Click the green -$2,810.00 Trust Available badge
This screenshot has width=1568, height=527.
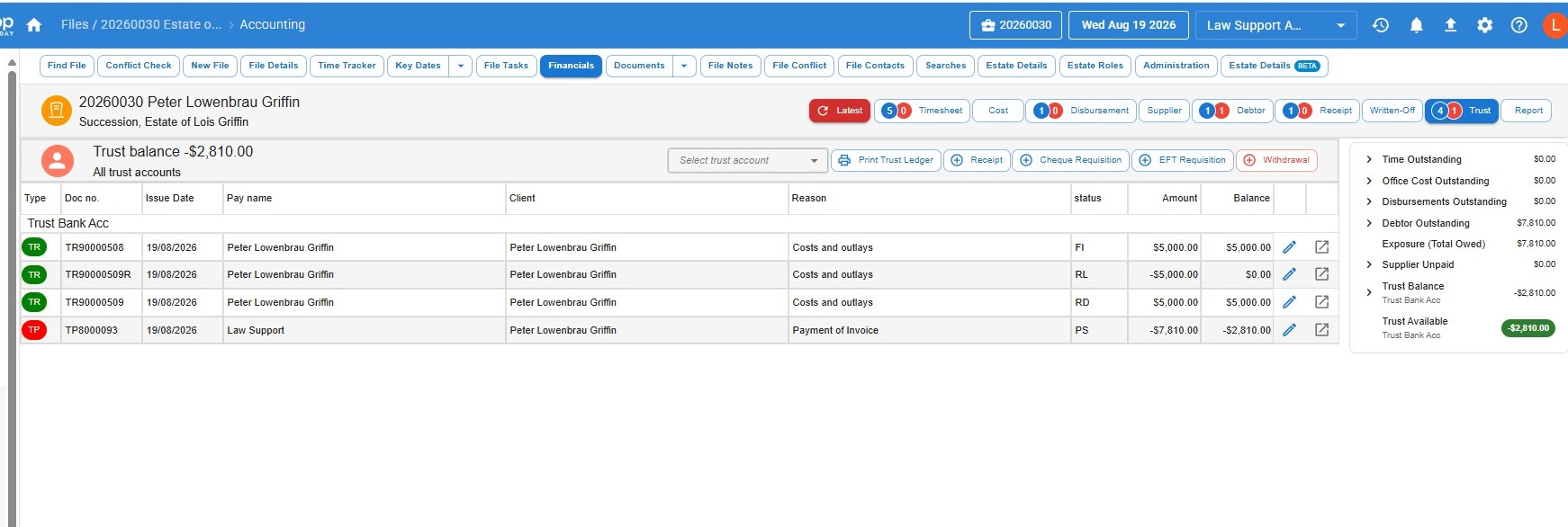tap(1528, 328)
